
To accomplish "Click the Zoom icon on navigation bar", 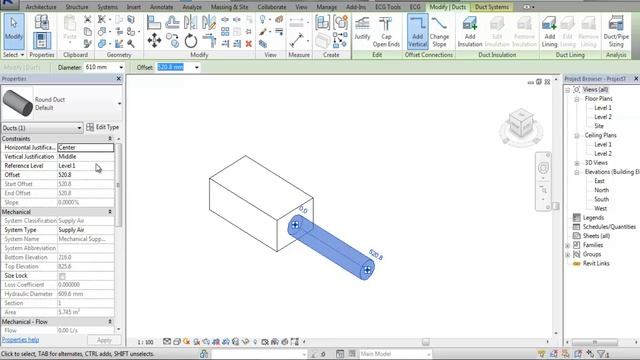I will coord(543,190).
